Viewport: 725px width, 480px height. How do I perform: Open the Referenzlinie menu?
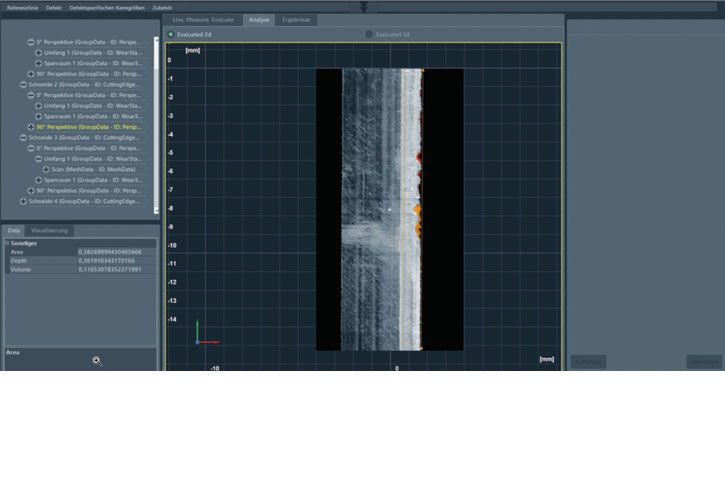point(23,7)
